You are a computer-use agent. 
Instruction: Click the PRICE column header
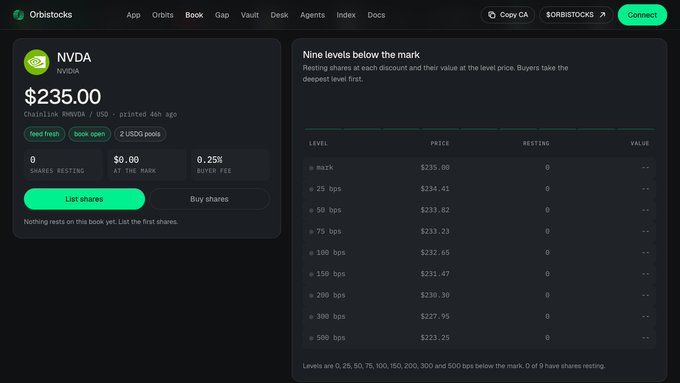point(440,144)
